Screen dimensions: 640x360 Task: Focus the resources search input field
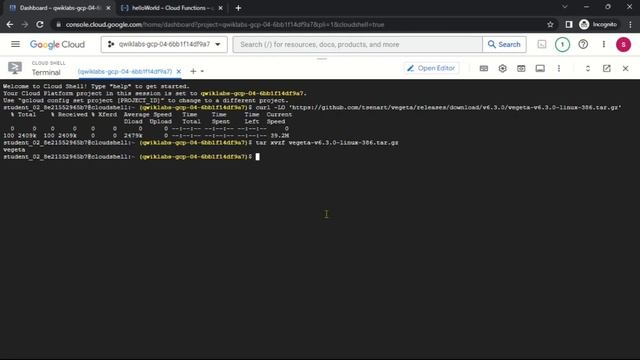[358, 44]
